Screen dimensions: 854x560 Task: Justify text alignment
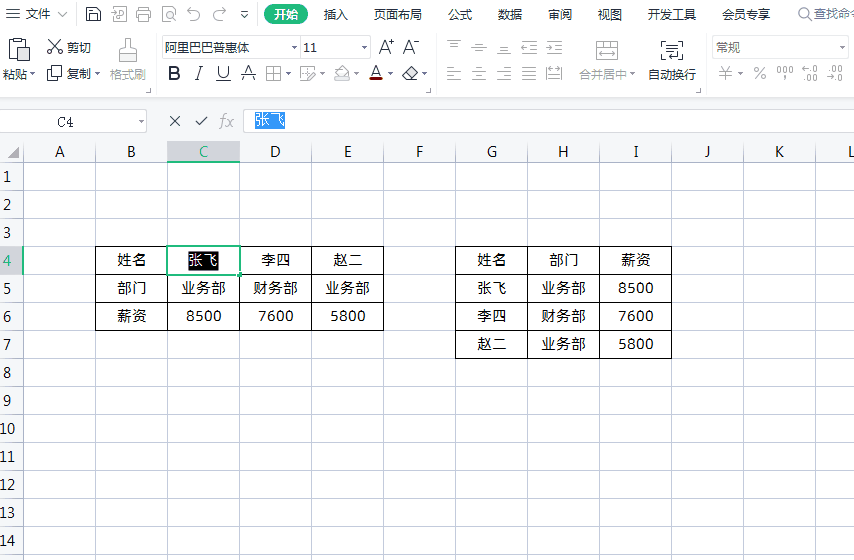click(529, 73)
